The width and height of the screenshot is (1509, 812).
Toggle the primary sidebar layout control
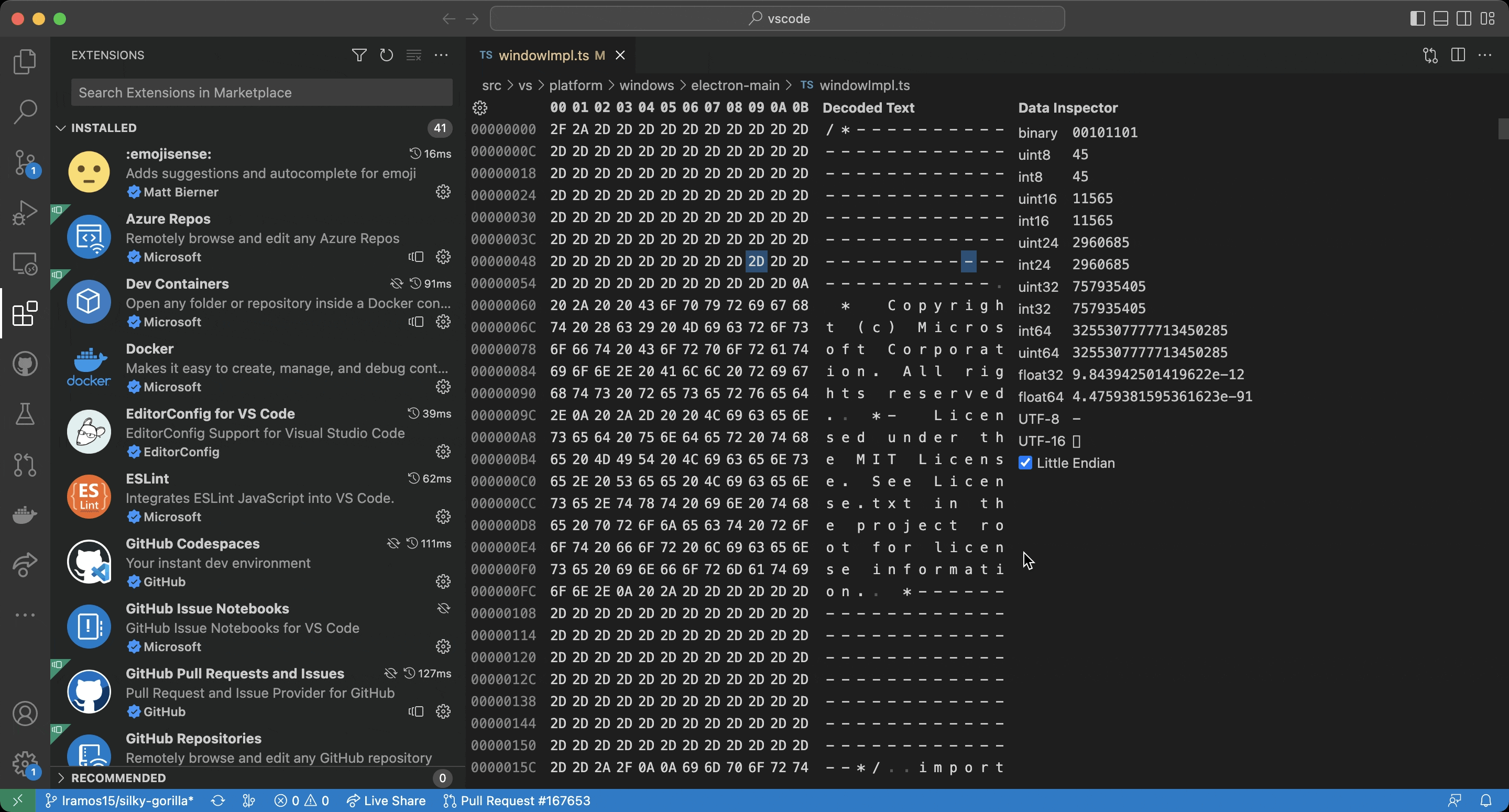(1417, 18)
